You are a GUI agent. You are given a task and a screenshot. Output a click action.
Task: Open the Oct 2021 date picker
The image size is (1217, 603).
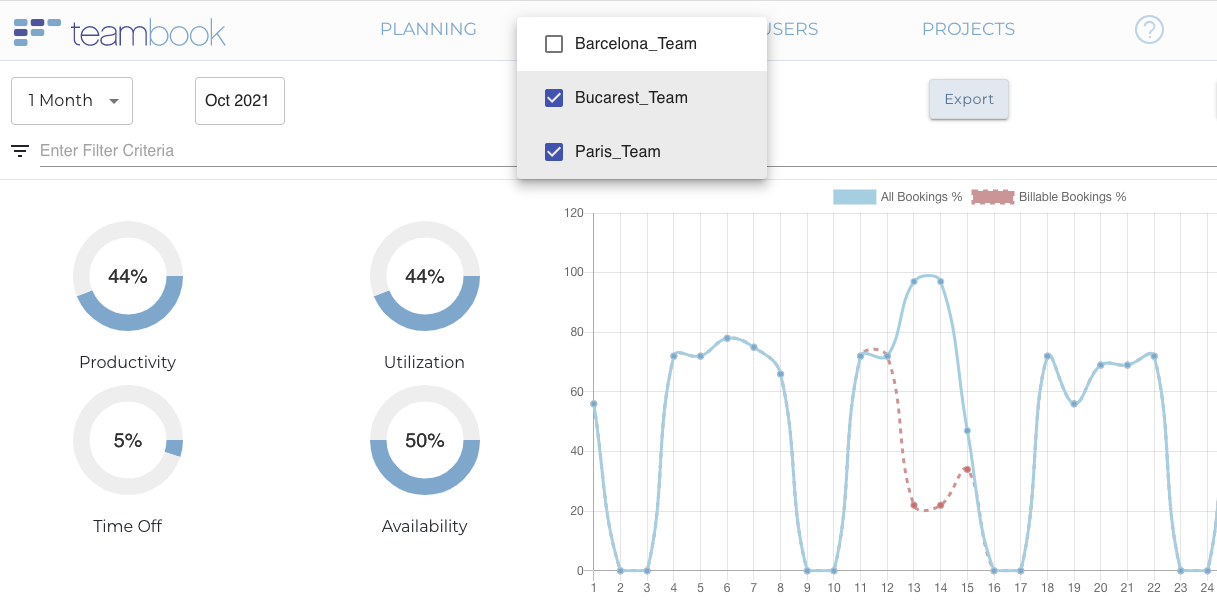tap(239, 101)
